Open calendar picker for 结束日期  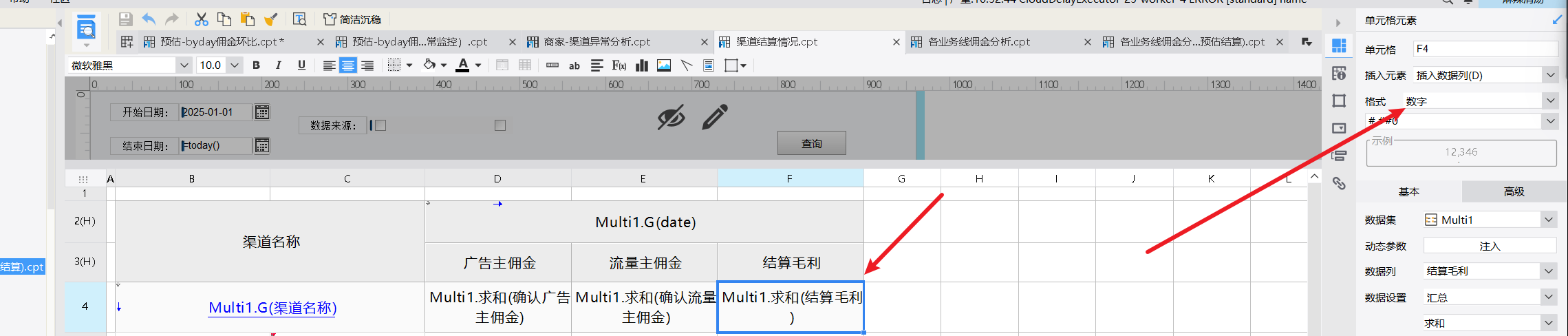[x=262, y=145]
